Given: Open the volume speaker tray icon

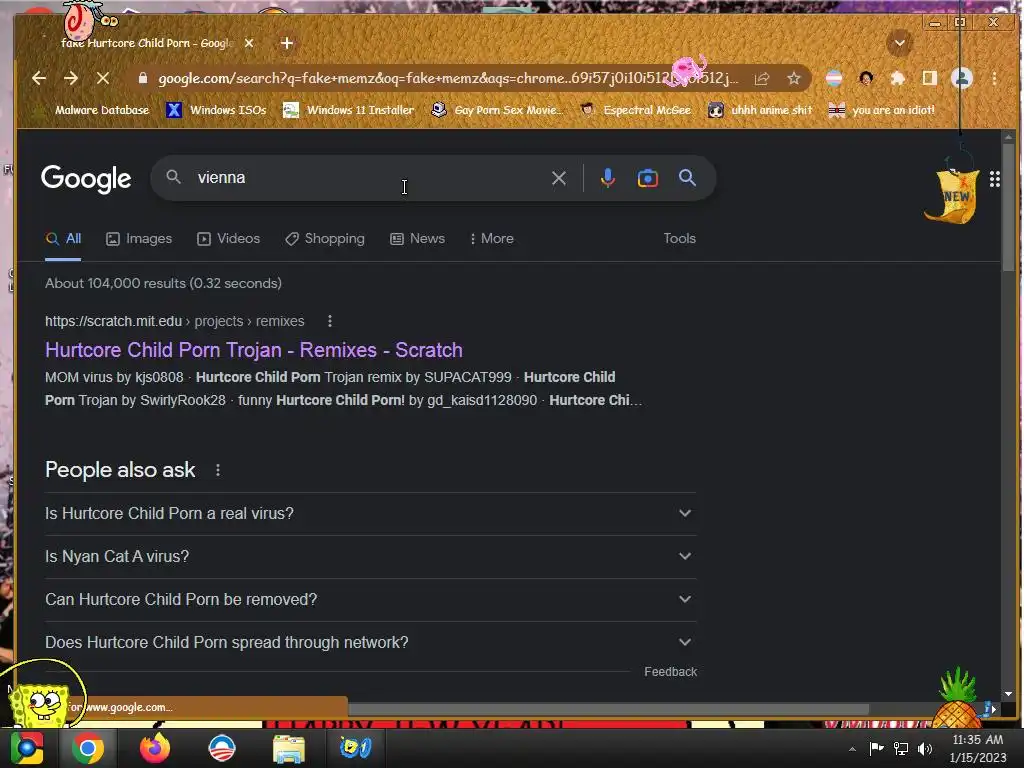Looking at the screenshot, I should click(925, 748).
